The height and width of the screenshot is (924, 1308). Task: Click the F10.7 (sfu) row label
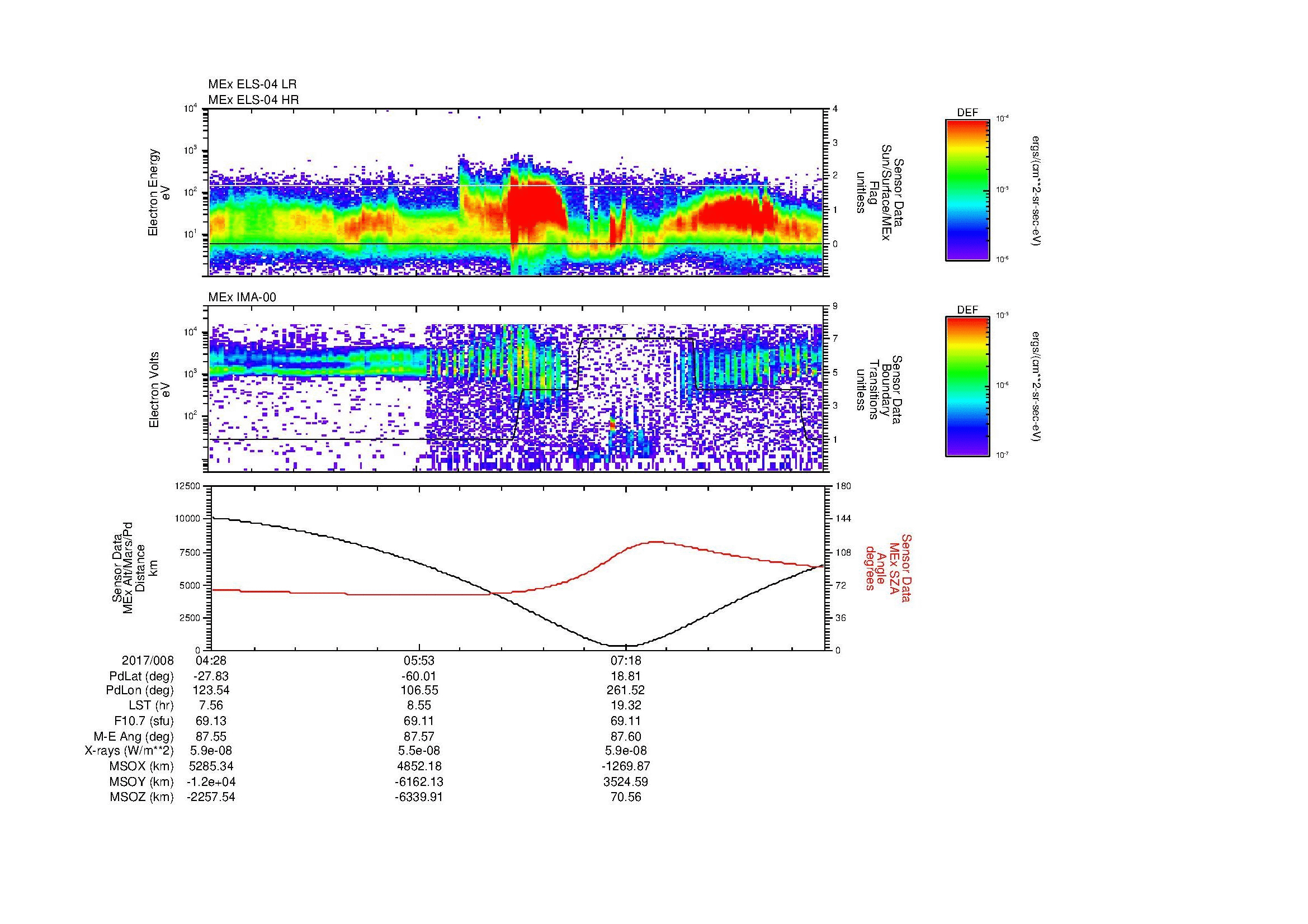tap(143, 721)
